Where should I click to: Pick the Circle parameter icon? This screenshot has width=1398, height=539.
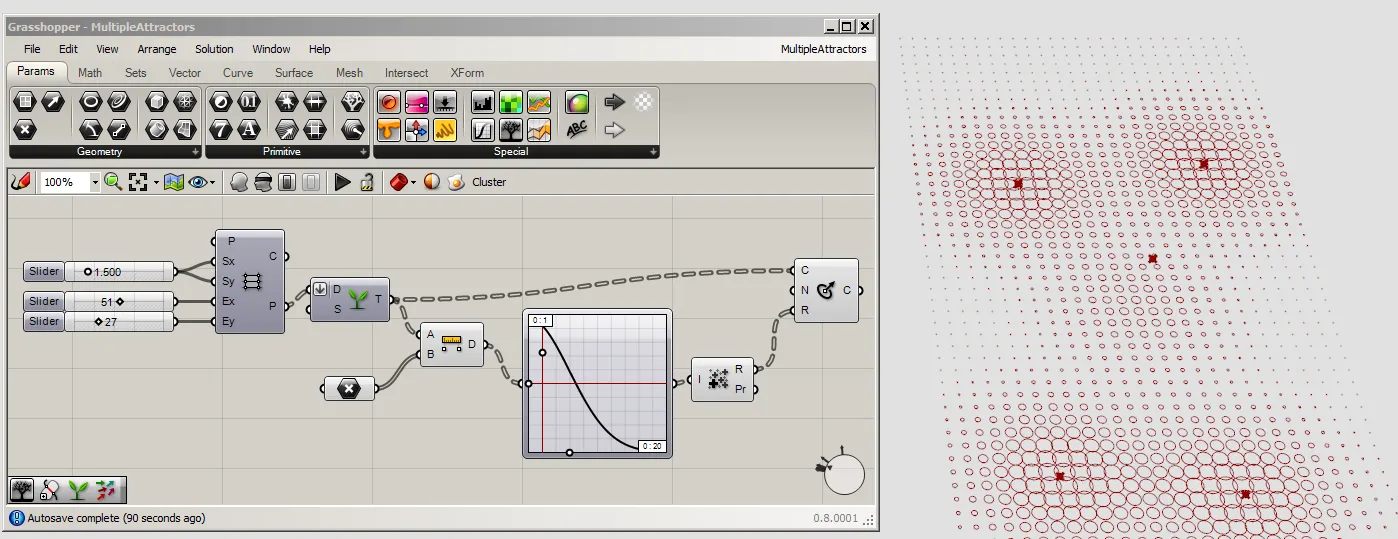click(91, 102)
